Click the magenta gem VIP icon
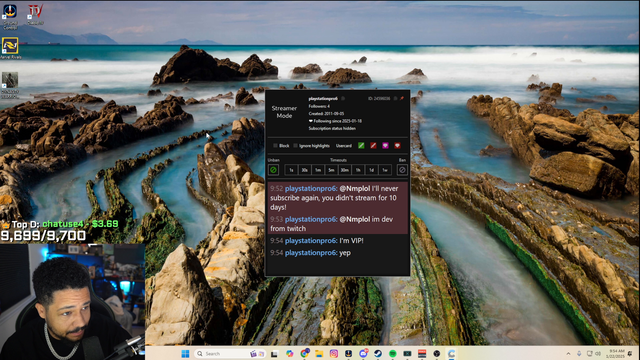The image size is (640, 360). point(385,146)
